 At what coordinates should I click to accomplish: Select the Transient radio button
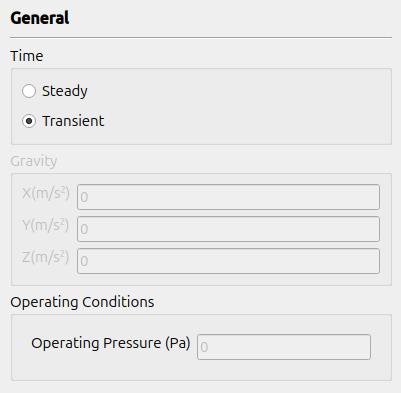pyautogui.click(x=29, y=121)
